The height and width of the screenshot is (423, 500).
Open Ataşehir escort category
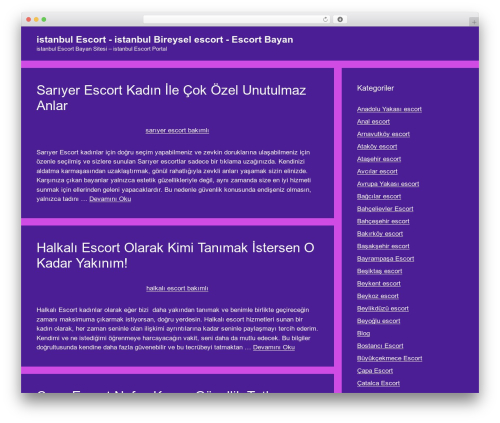[379, 159]
